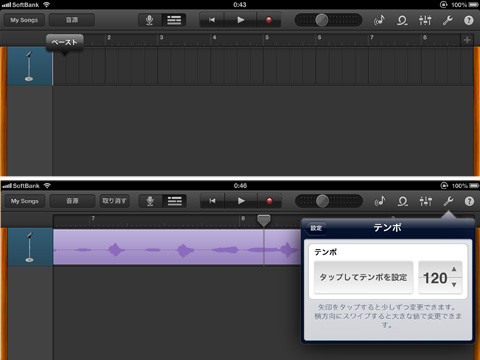Open loop browser in top toolbar

click(x=402, y=20)
